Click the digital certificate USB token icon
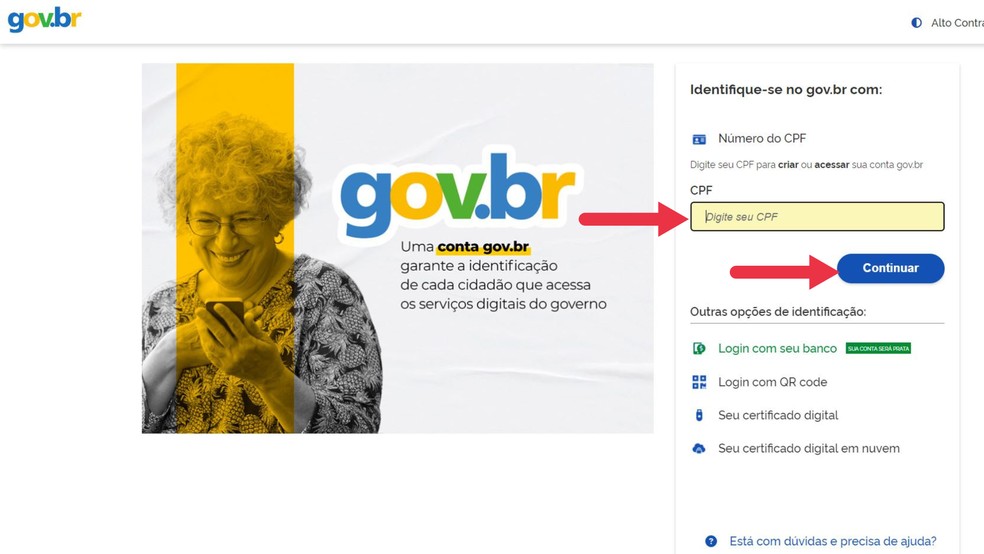984x554 pixels. point(698,415)
